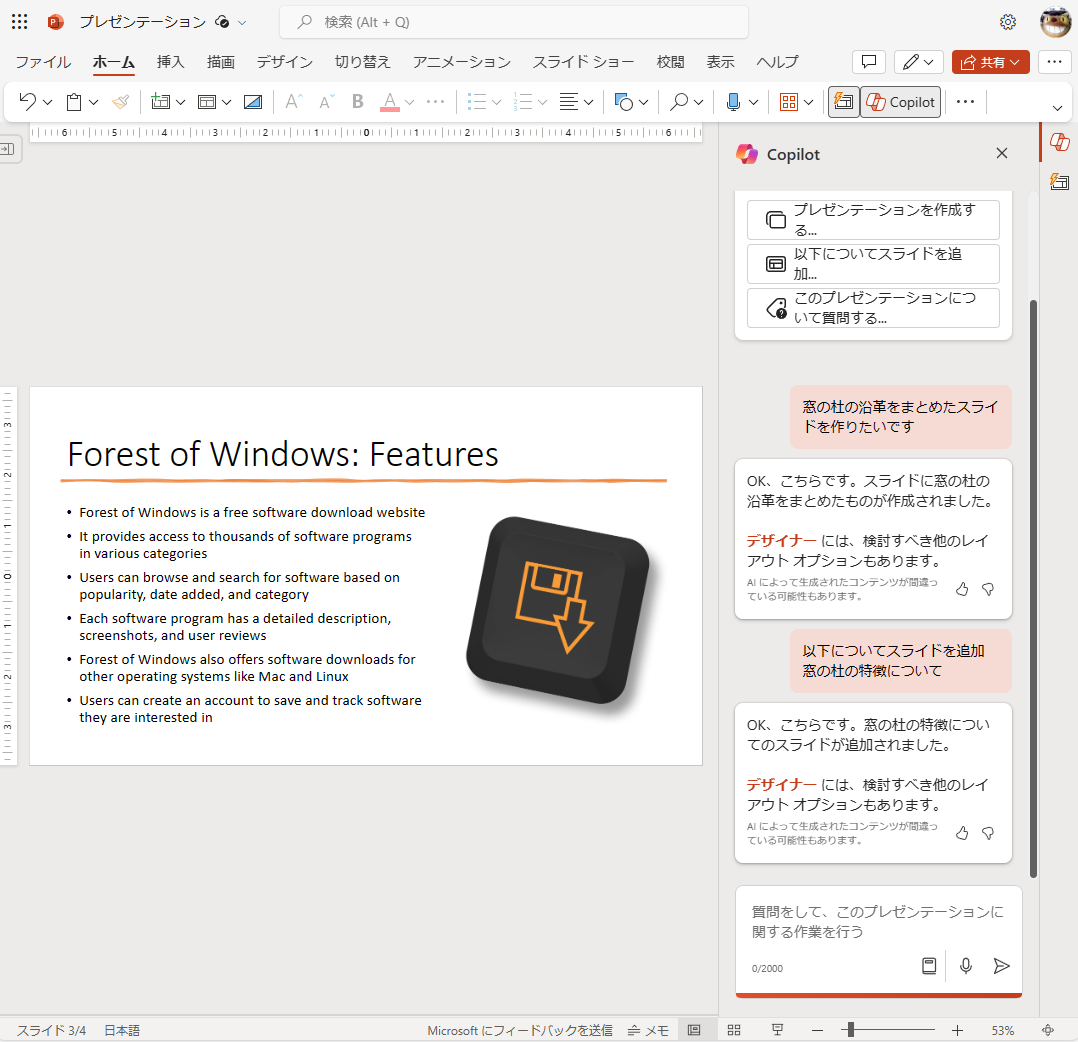Click the text alignment icon
The image size is (1078, 1042).
point(569,102)
